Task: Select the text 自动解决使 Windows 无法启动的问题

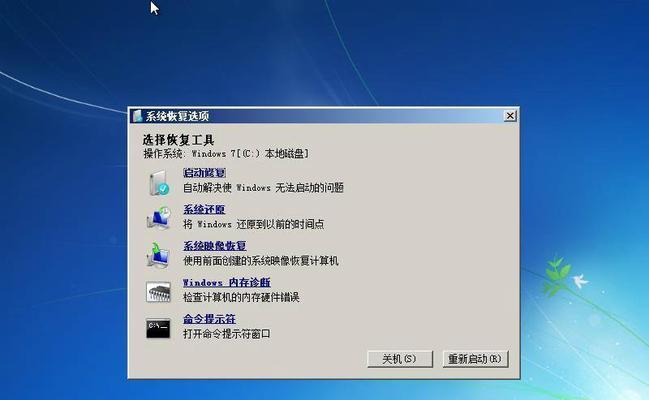Action: [x=263, y=188]
